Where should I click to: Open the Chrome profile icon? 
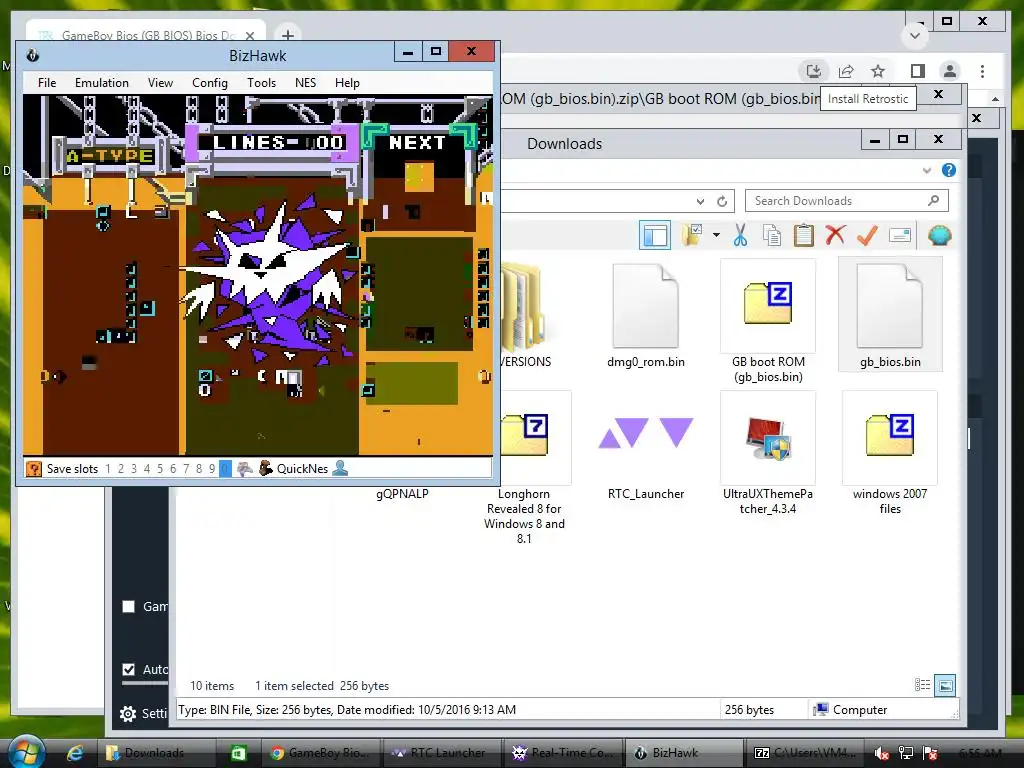(x=950, y=71)
